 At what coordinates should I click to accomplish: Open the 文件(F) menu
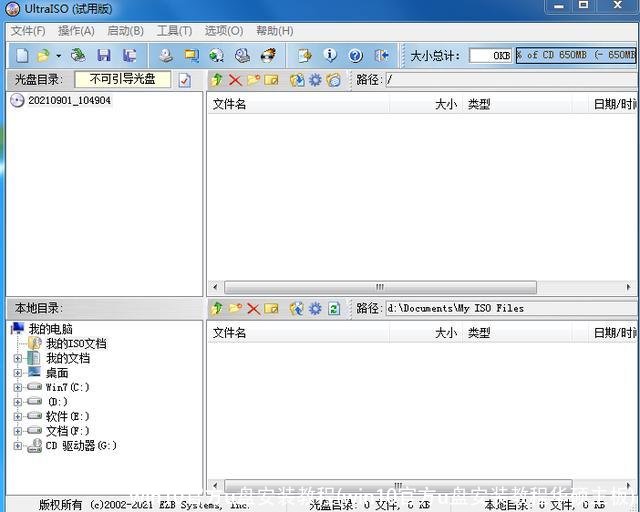click(x=27, y=31)
